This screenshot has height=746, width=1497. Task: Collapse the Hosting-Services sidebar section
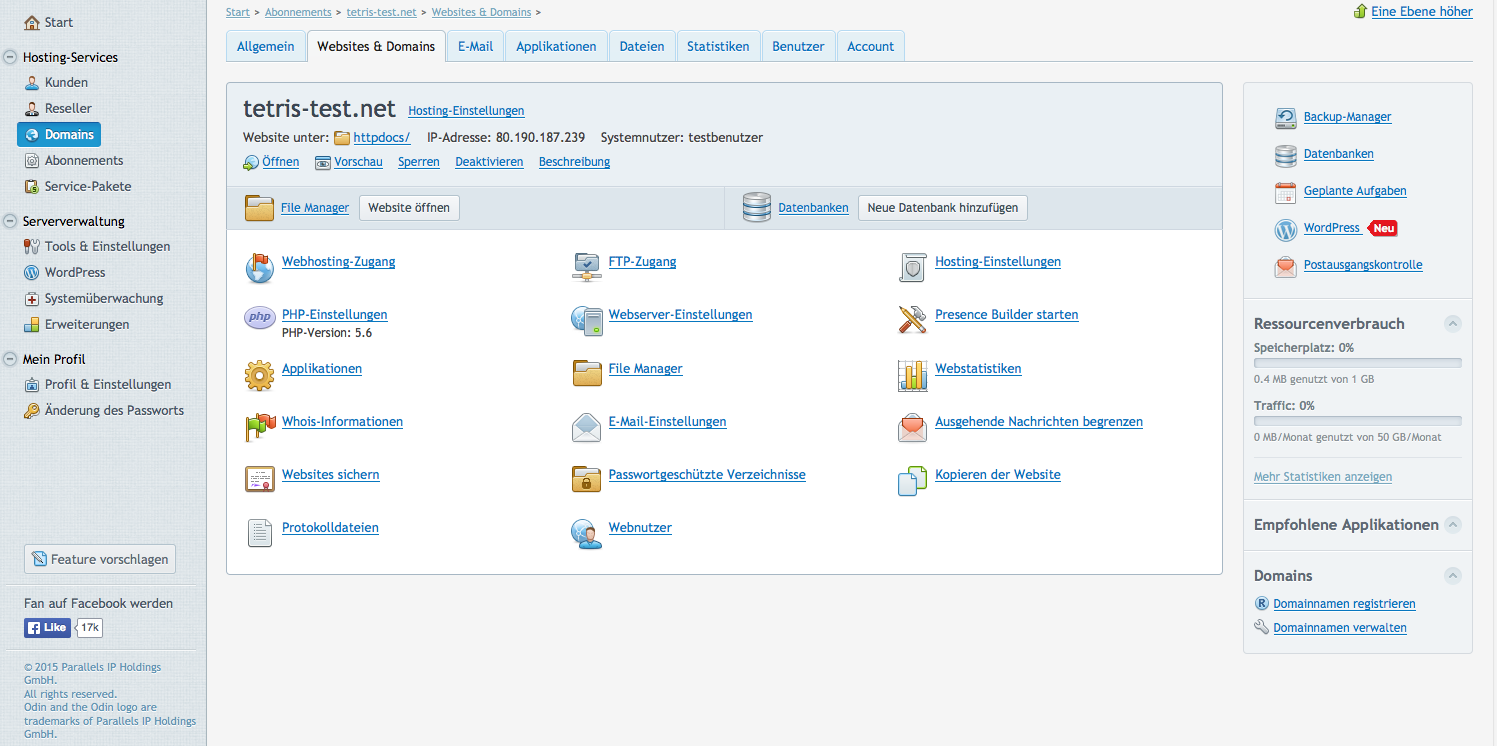point(10,57)
